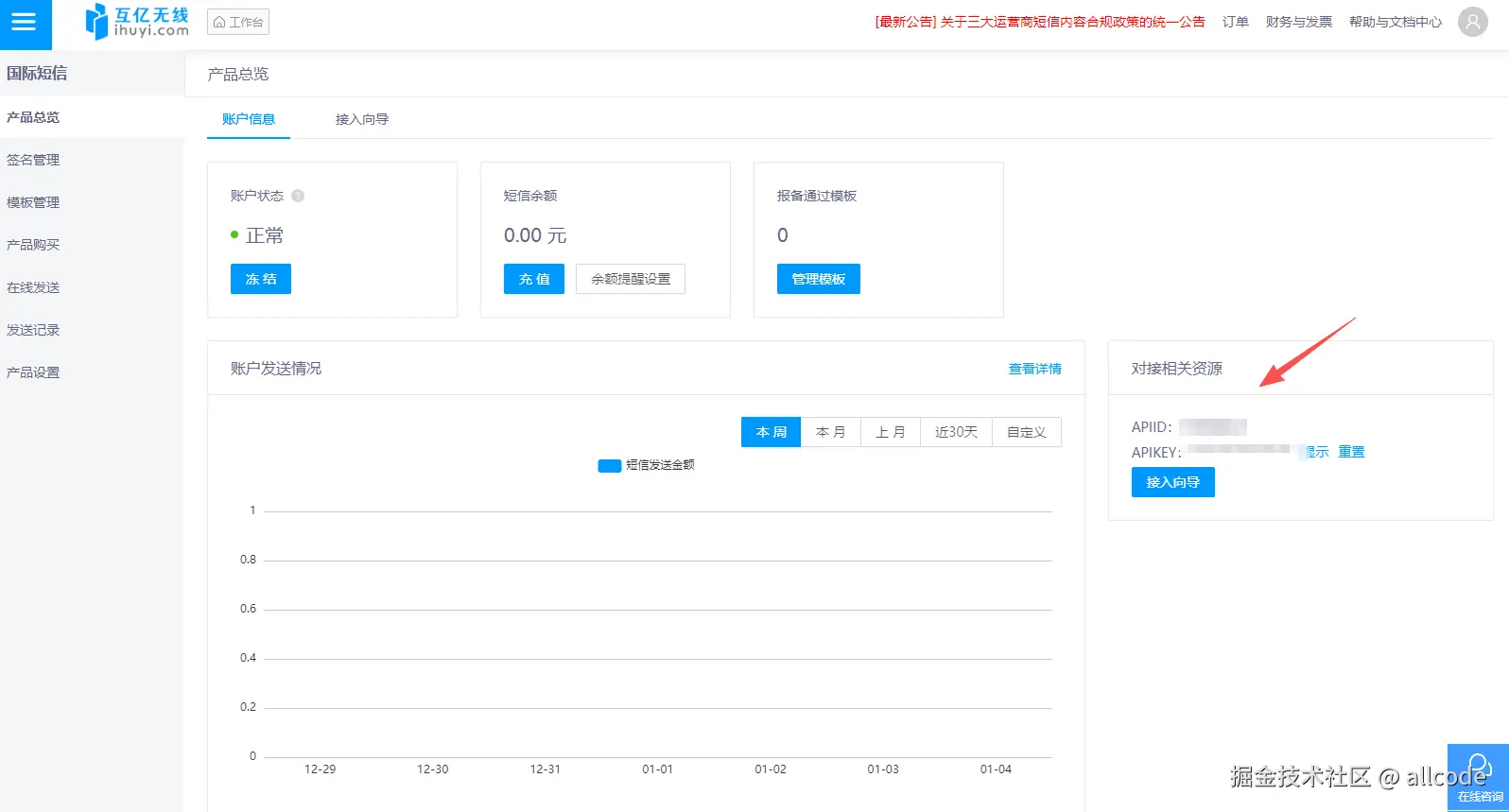
Task: Switch to the 接入向导 tab
Action: (362, 119)
